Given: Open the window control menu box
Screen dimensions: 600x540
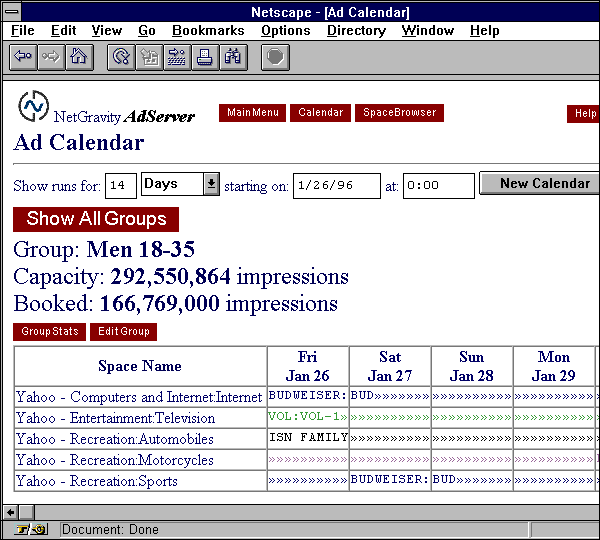Looking at the screenshot, I should (11, 12).
